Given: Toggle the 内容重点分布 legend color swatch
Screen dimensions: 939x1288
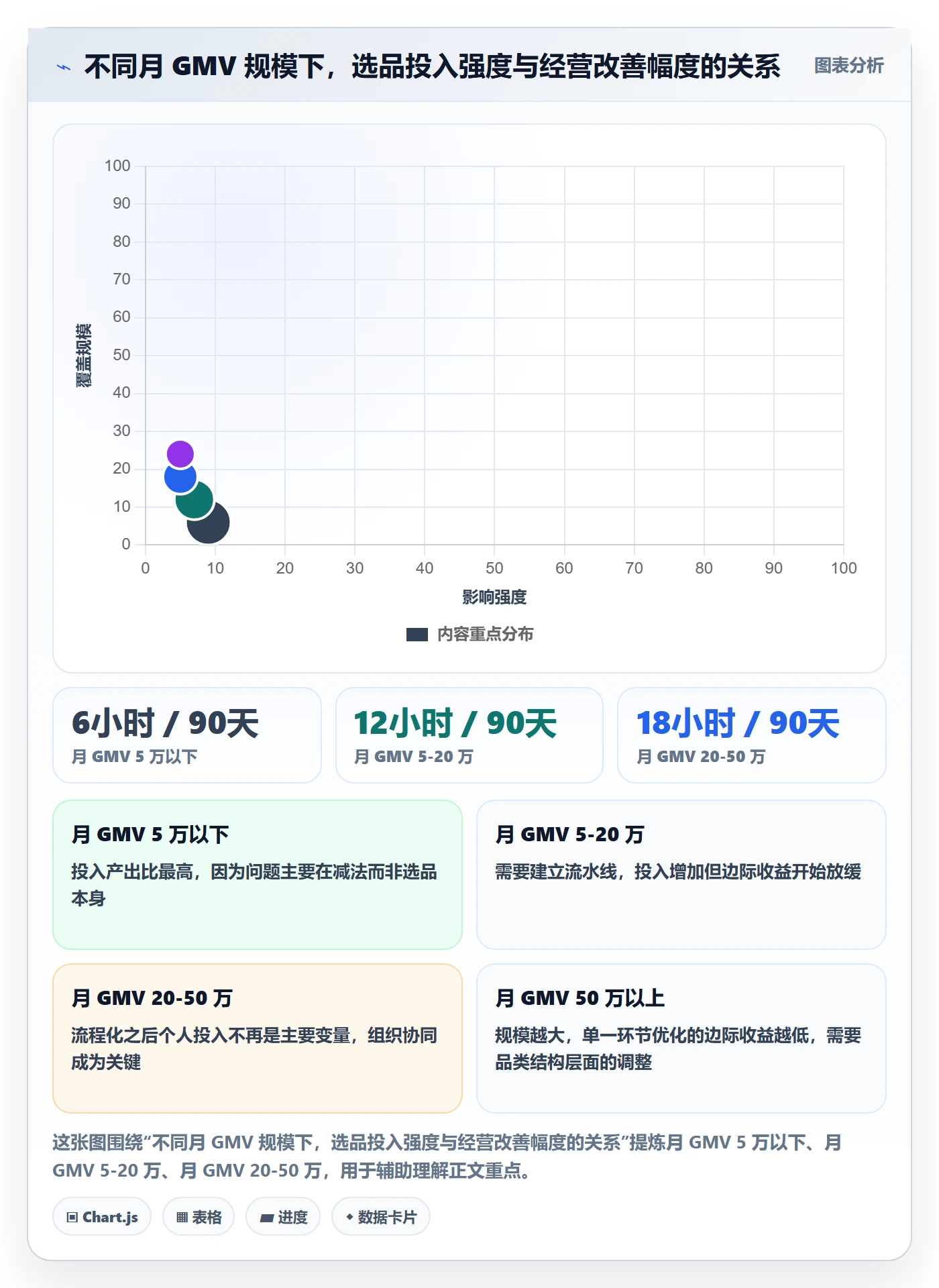Looking at the screenshot, I should [x=417, y=635].
